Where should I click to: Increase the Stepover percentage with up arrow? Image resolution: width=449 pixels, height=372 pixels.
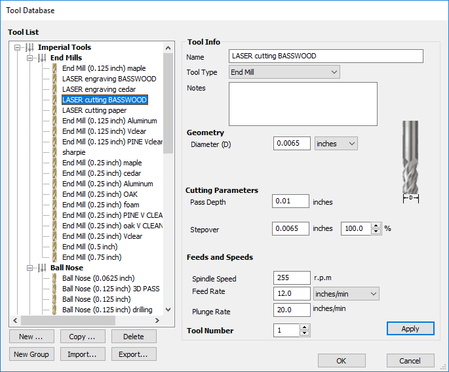[376, 226]
